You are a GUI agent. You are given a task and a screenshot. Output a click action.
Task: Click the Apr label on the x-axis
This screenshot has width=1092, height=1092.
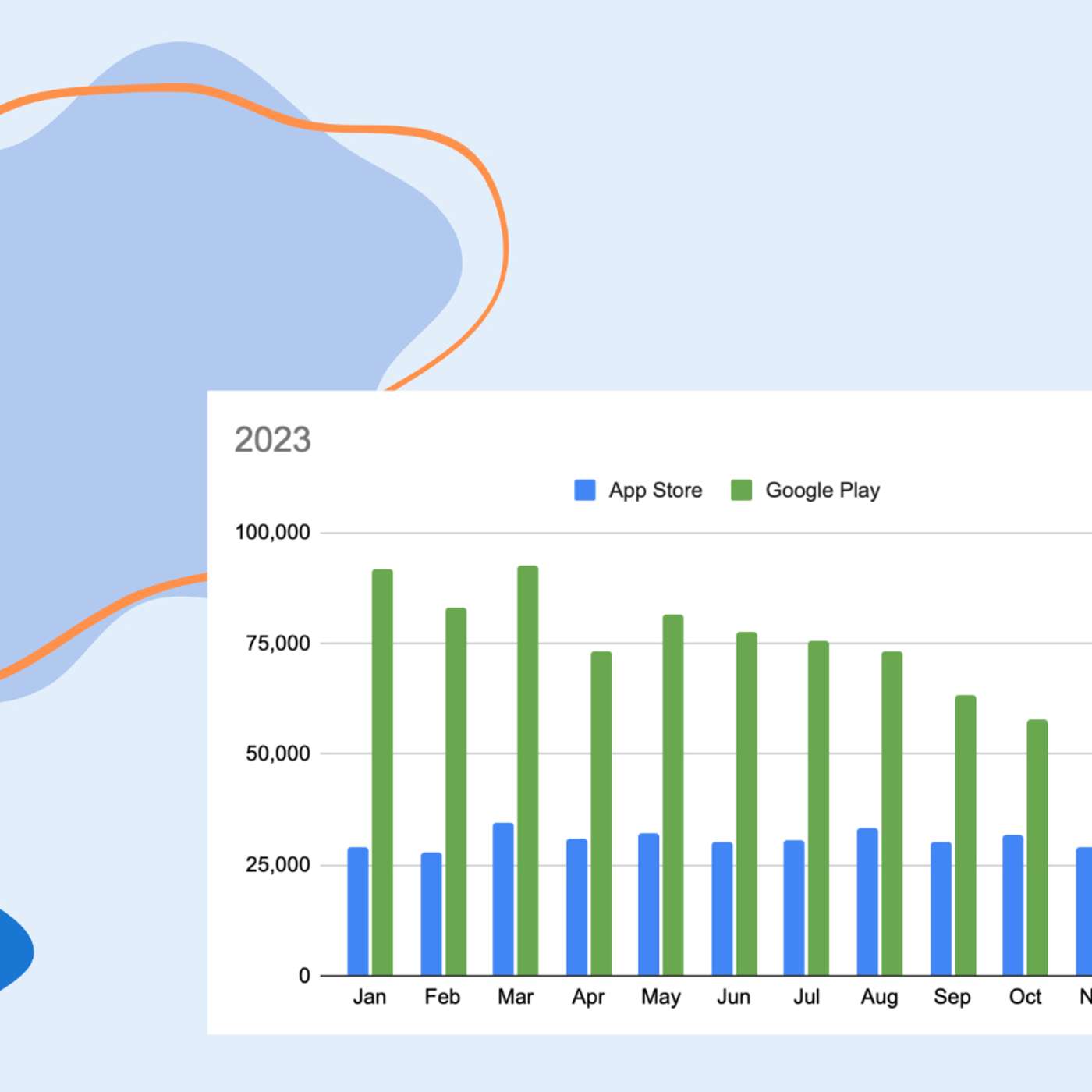tap(588, 997)
